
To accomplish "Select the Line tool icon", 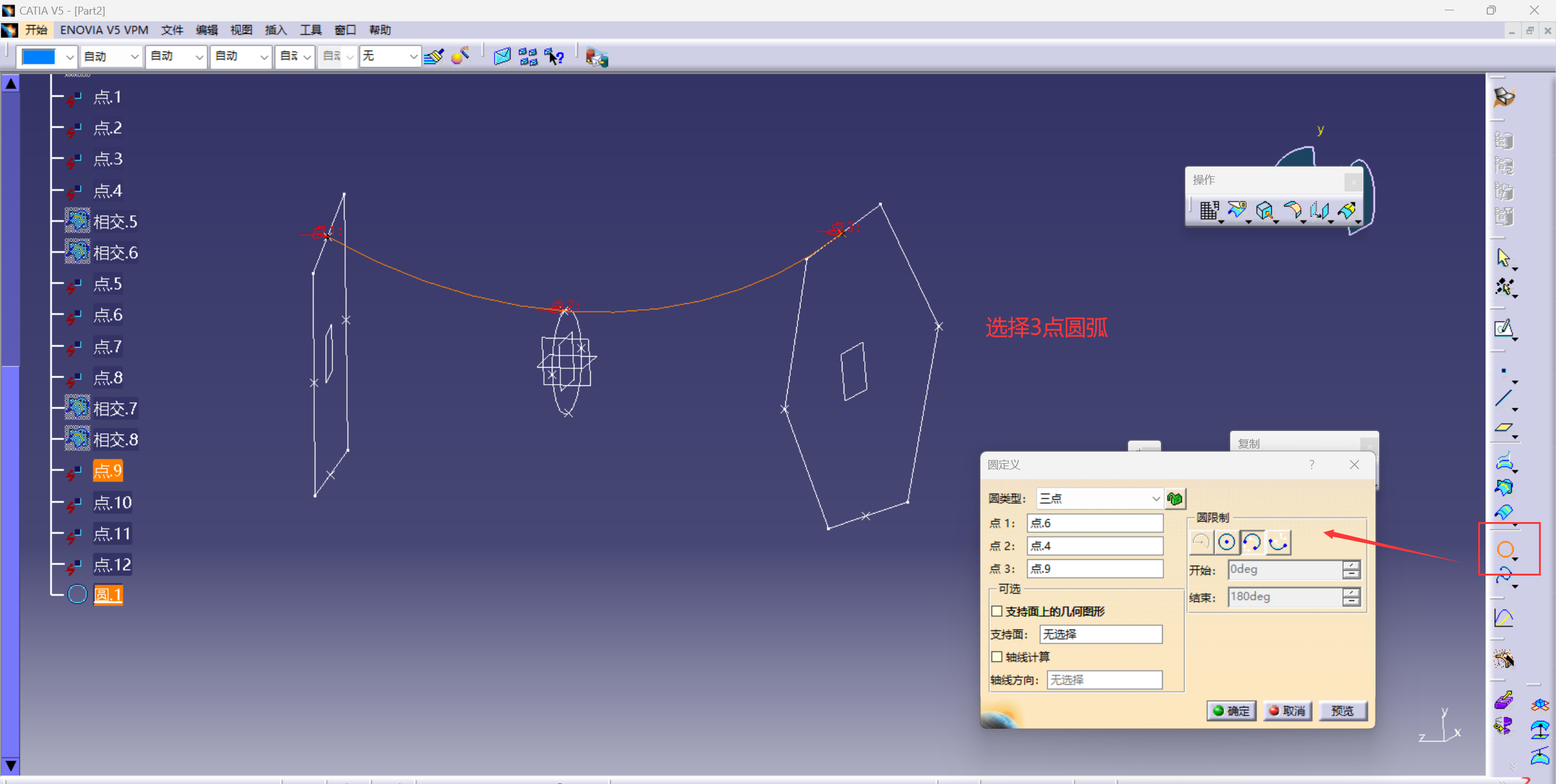I will [1504, 399].
